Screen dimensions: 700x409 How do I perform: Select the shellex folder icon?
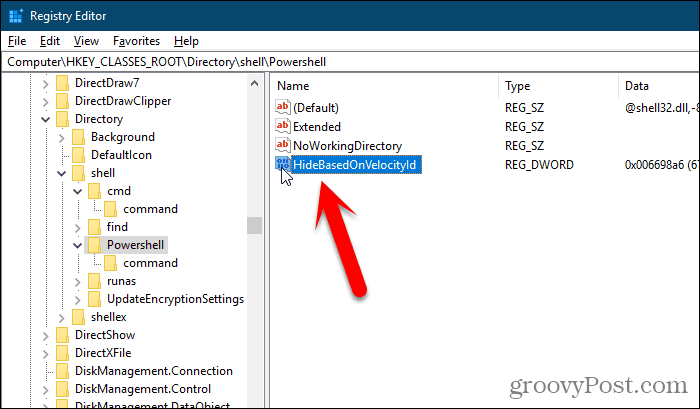click(x=79, y=317)
